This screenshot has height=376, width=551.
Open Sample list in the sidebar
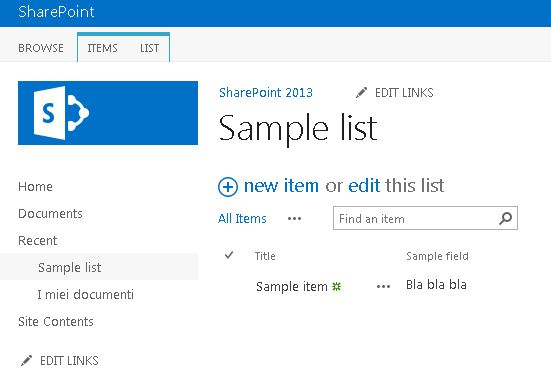70,267
